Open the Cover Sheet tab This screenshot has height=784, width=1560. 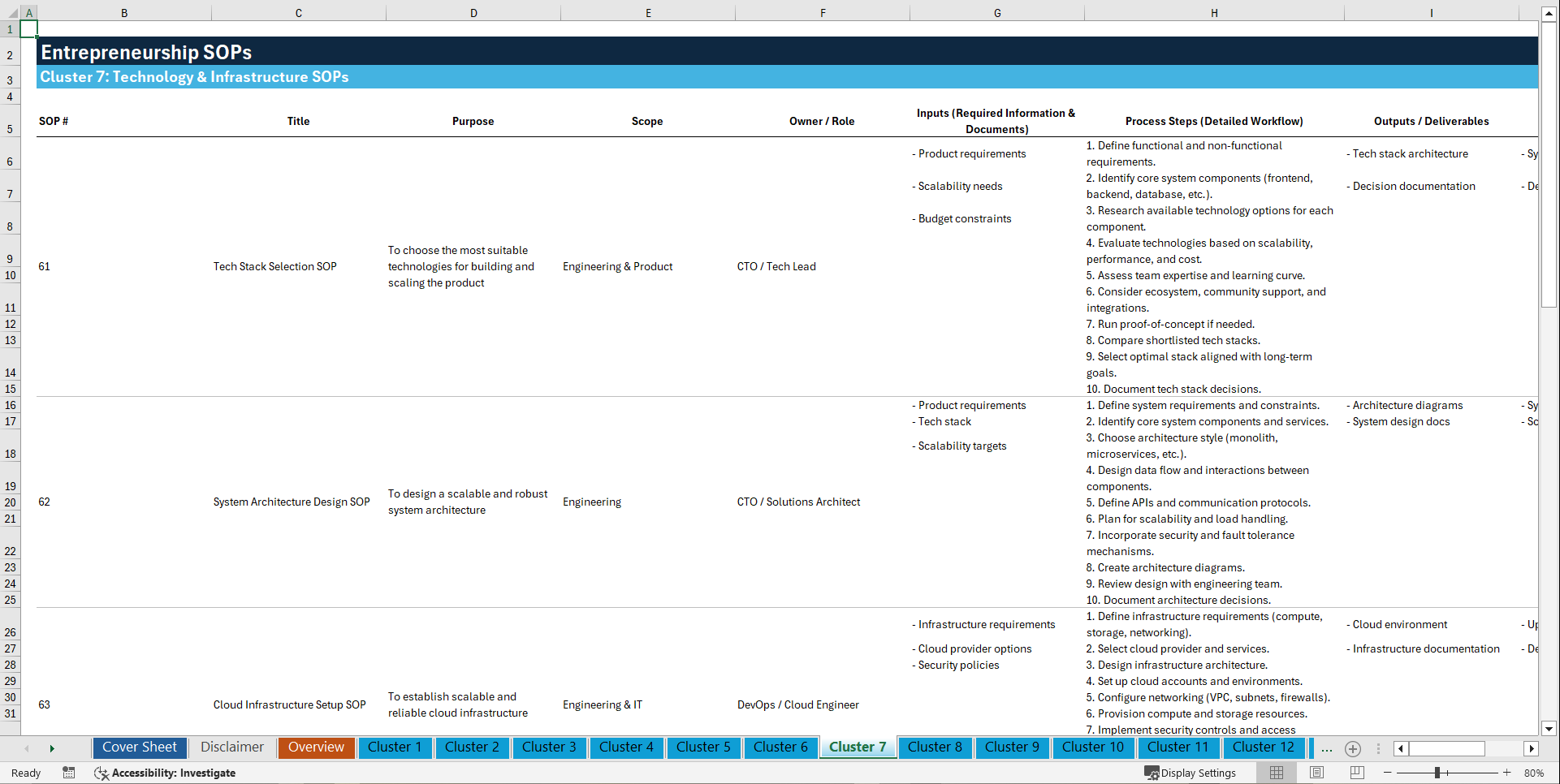coord(139,747)
